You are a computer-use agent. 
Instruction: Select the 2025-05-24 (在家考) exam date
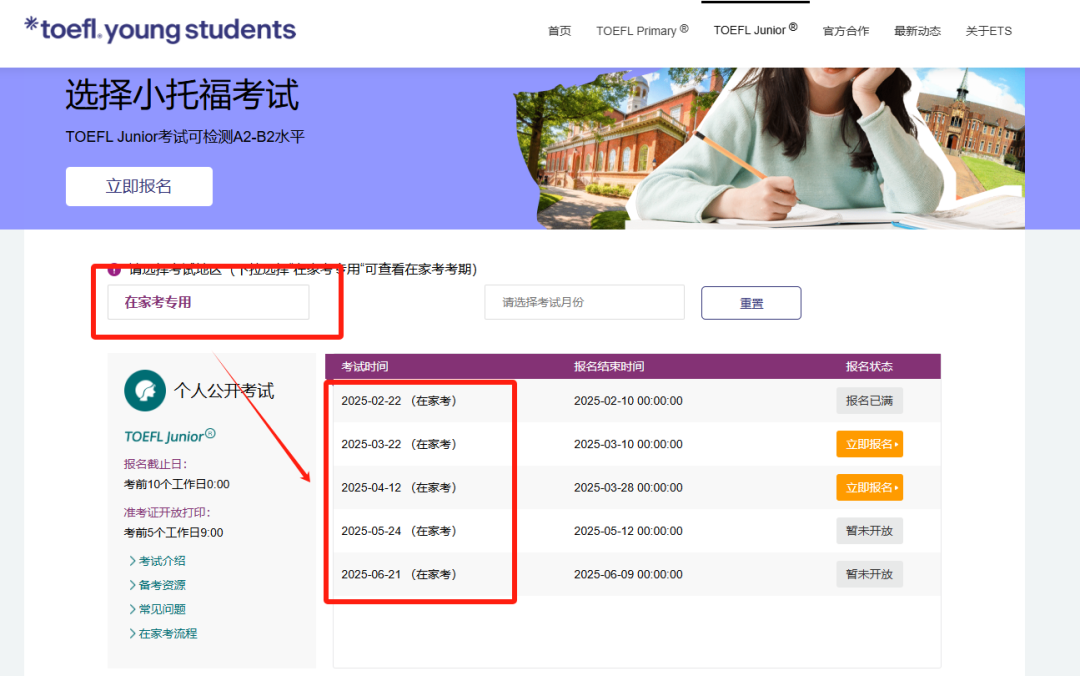pyautogui.click(x=399, y=531)
